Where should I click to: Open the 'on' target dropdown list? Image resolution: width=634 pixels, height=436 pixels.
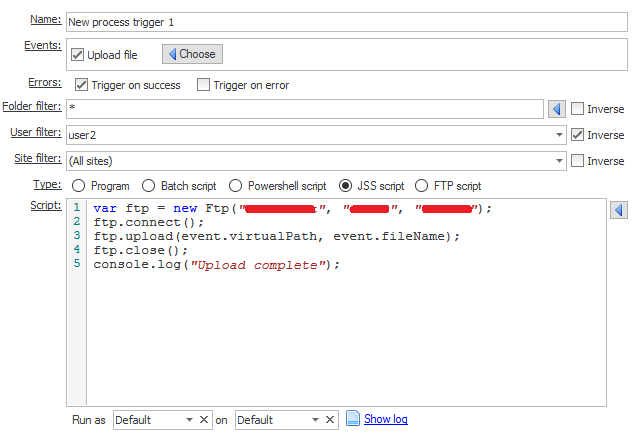point(316,420)
